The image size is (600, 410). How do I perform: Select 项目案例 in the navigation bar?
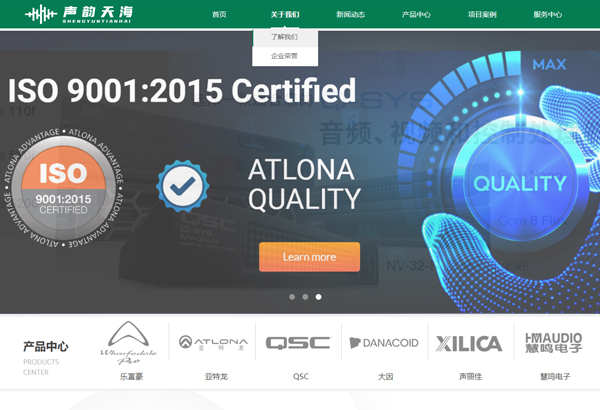click(x=482, y=15)
